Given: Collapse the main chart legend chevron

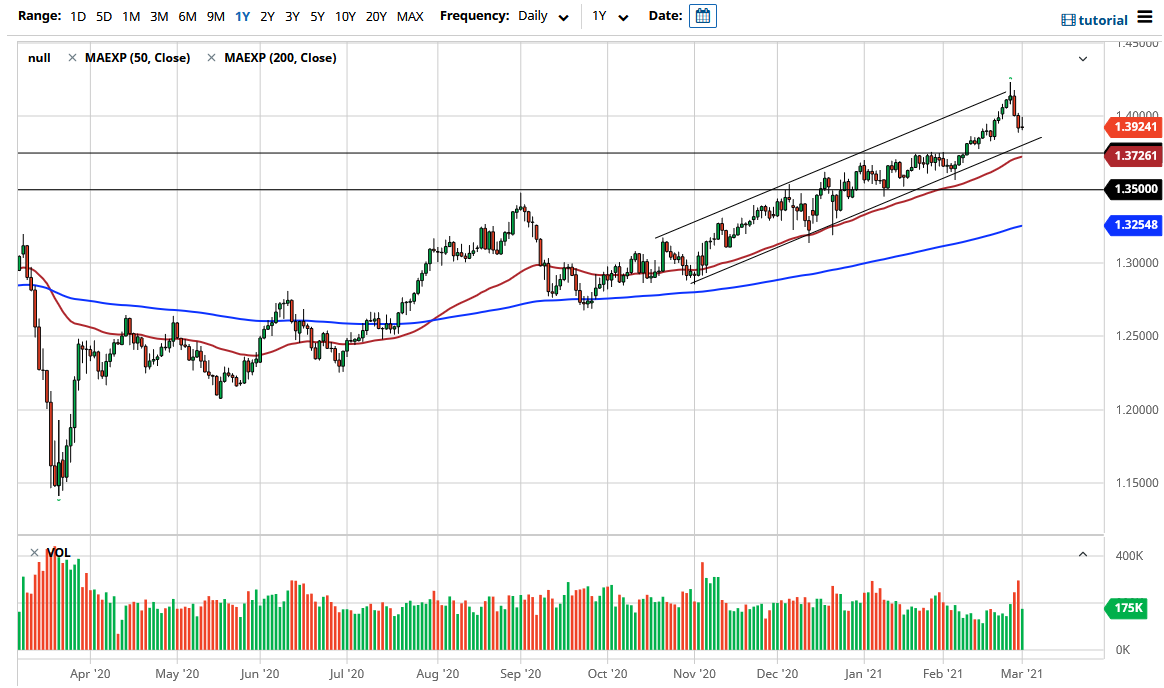Looking at the screenshot, I should (x=1082, y=59).
